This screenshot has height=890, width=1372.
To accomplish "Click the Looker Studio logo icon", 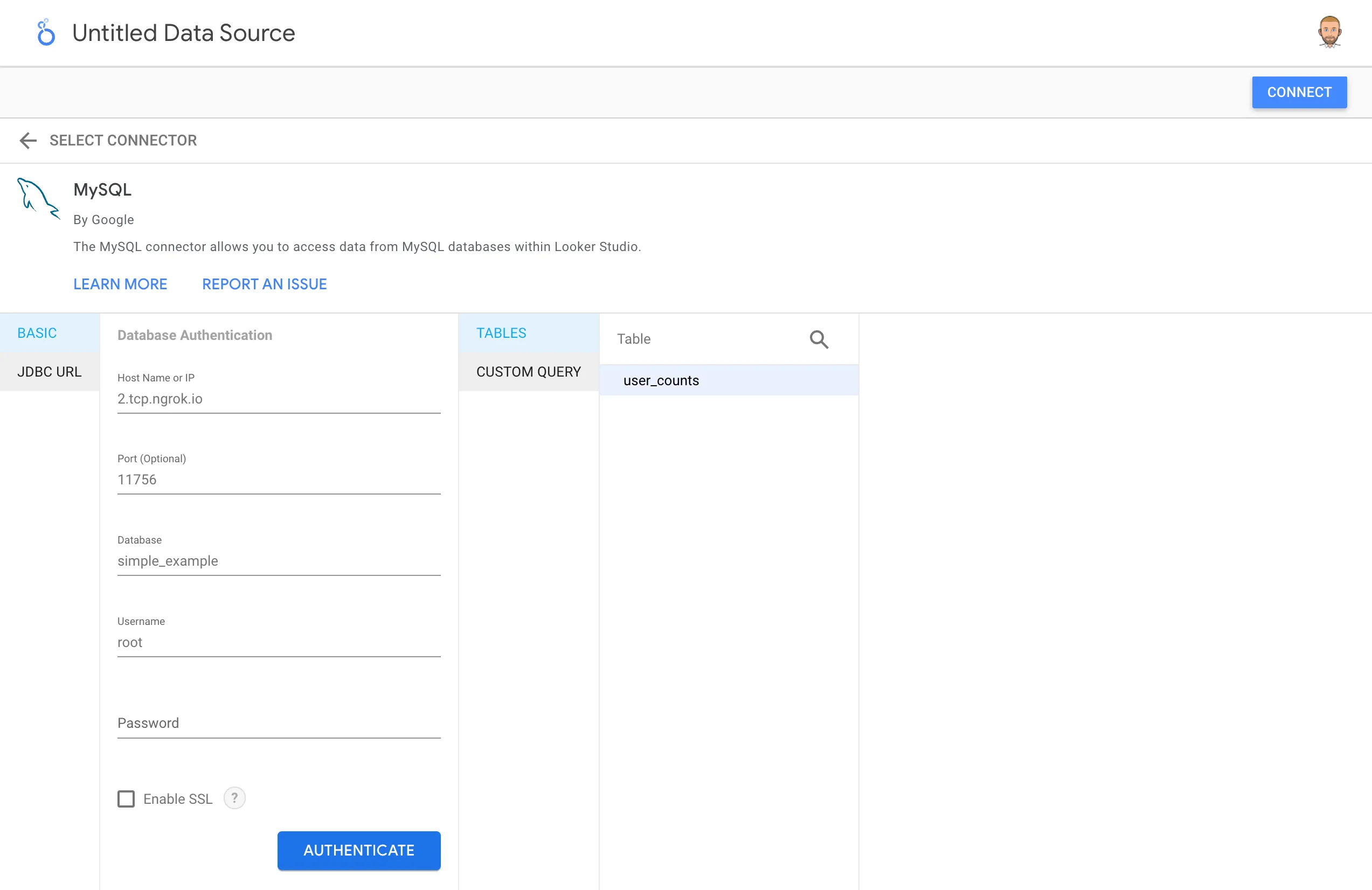I will [46, 33].
